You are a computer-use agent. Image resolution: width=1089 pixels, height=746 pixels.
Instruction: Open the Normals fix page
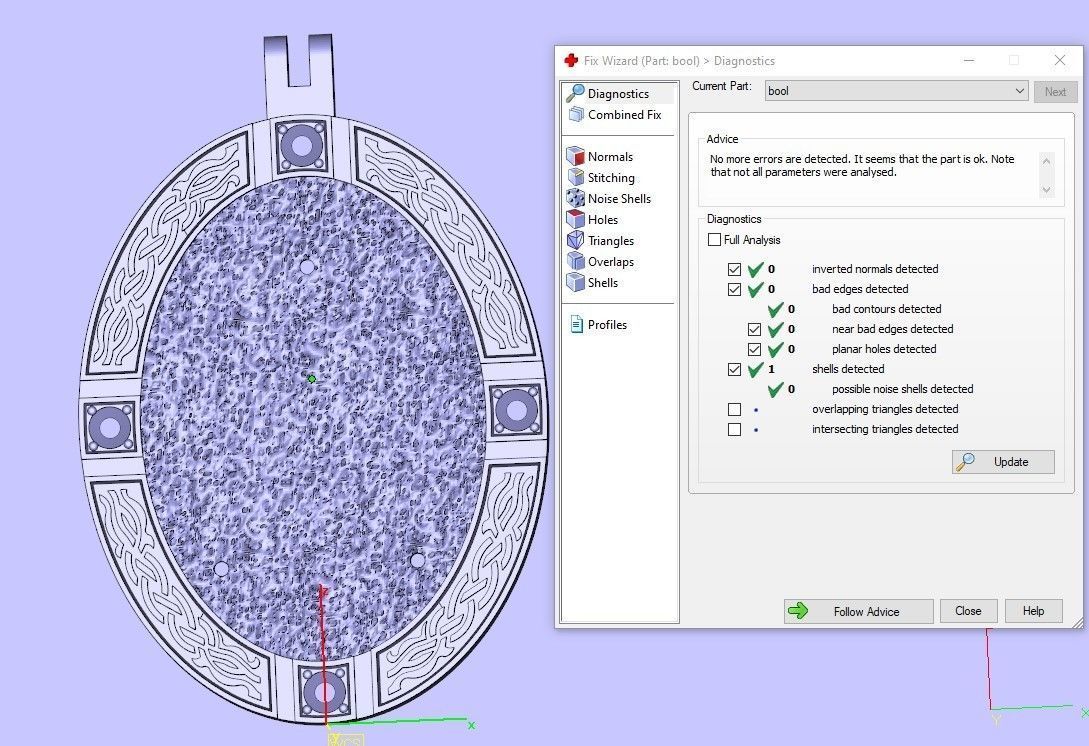pyautogui.click(x=610, y=157)
